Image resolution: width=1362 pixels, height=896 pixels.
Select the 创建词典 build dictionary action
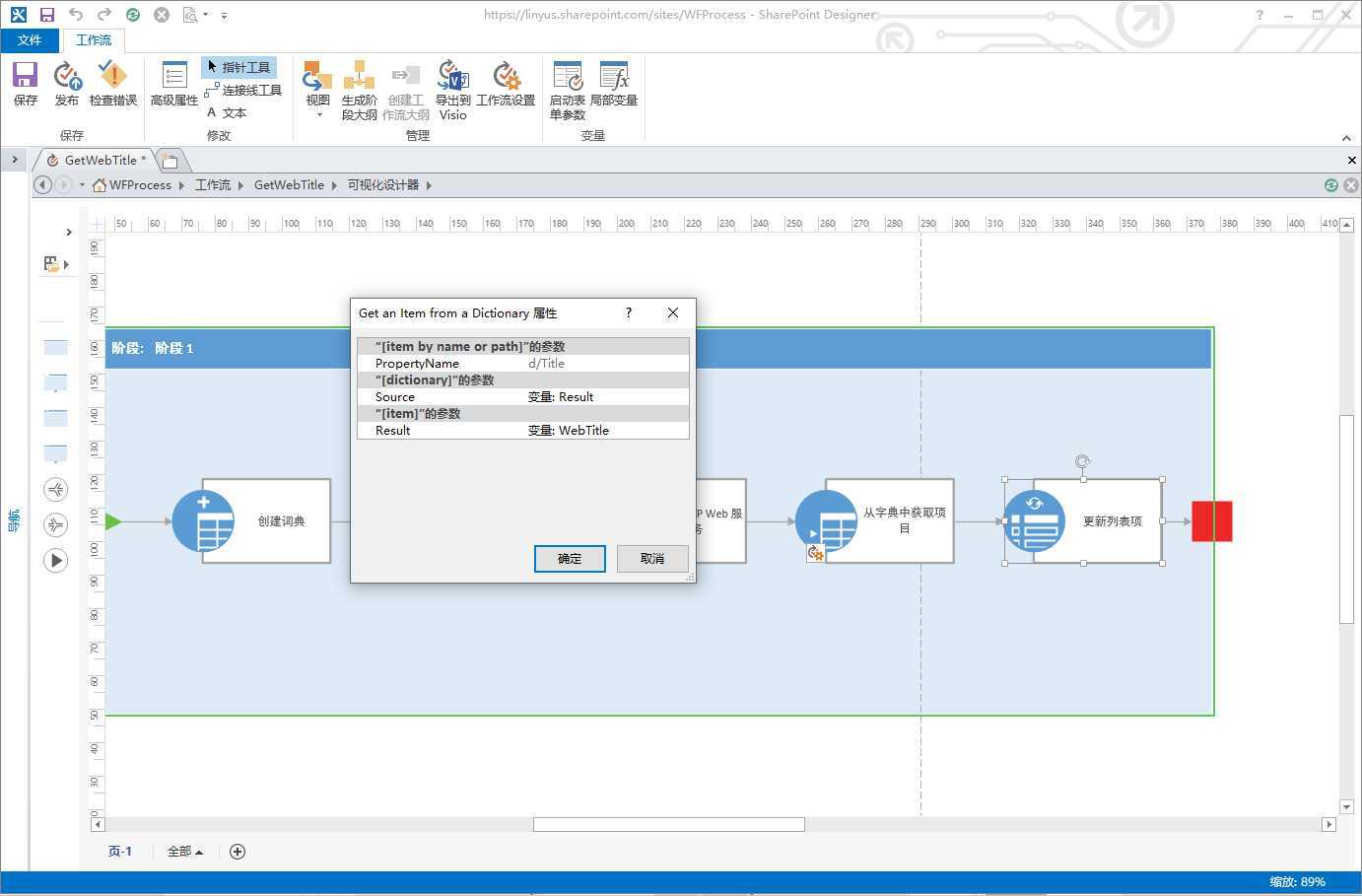[252, 521]
